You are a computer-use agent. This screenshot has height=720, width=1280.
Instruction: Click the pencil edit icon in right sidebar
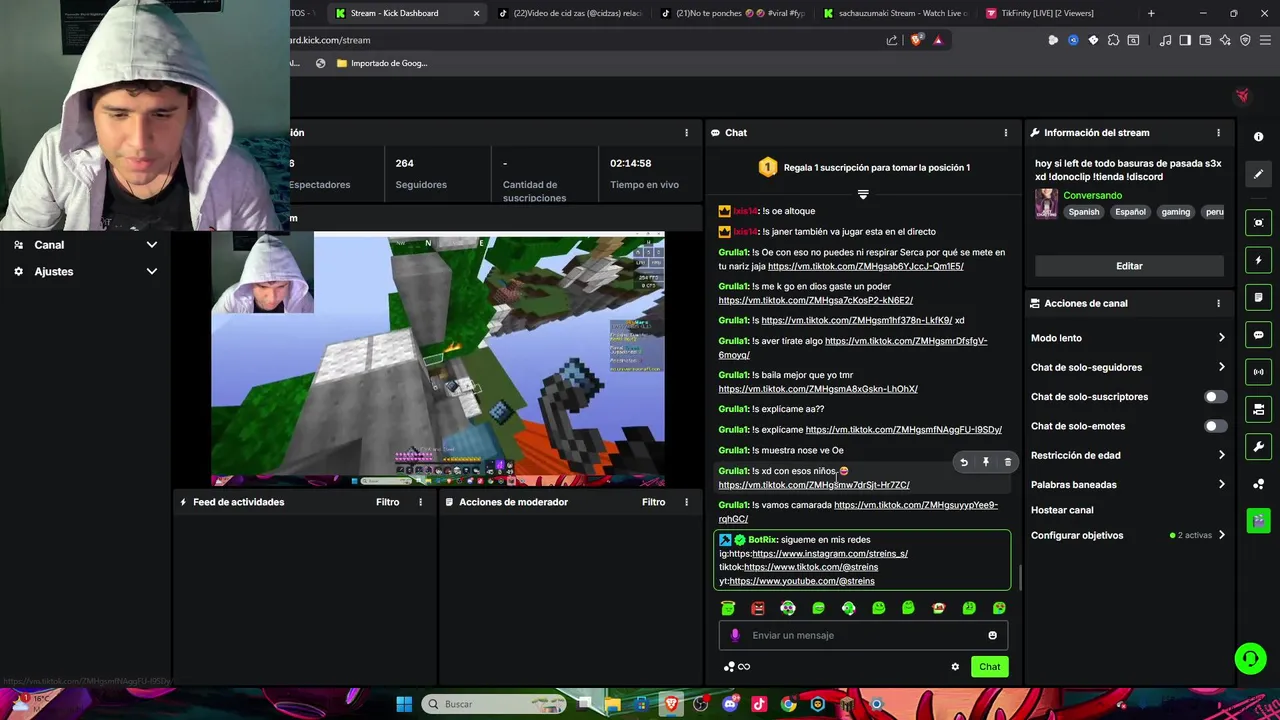pyautogui.click(x=1259, y=174)
